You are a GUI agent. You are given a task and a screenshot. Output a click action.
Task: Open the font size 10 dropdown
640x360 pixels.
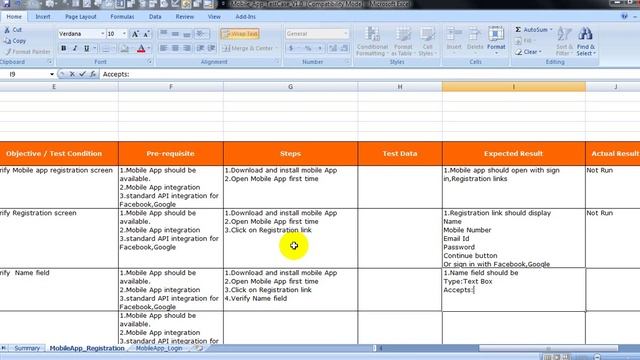pyautogui.click(x=124, y=34)
